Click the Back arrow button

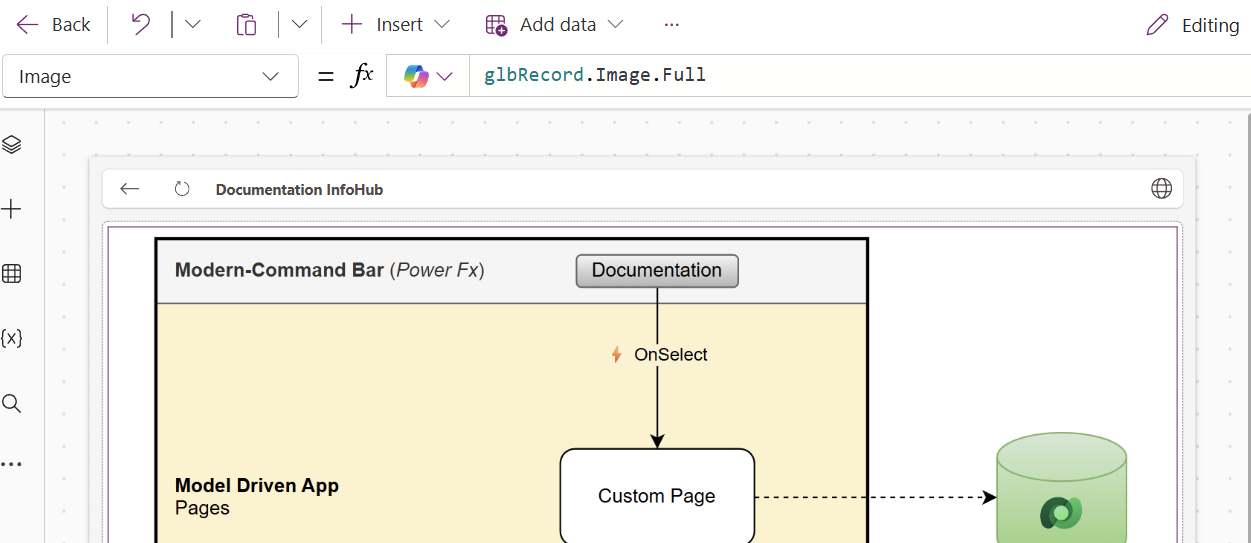coord(53,25)
